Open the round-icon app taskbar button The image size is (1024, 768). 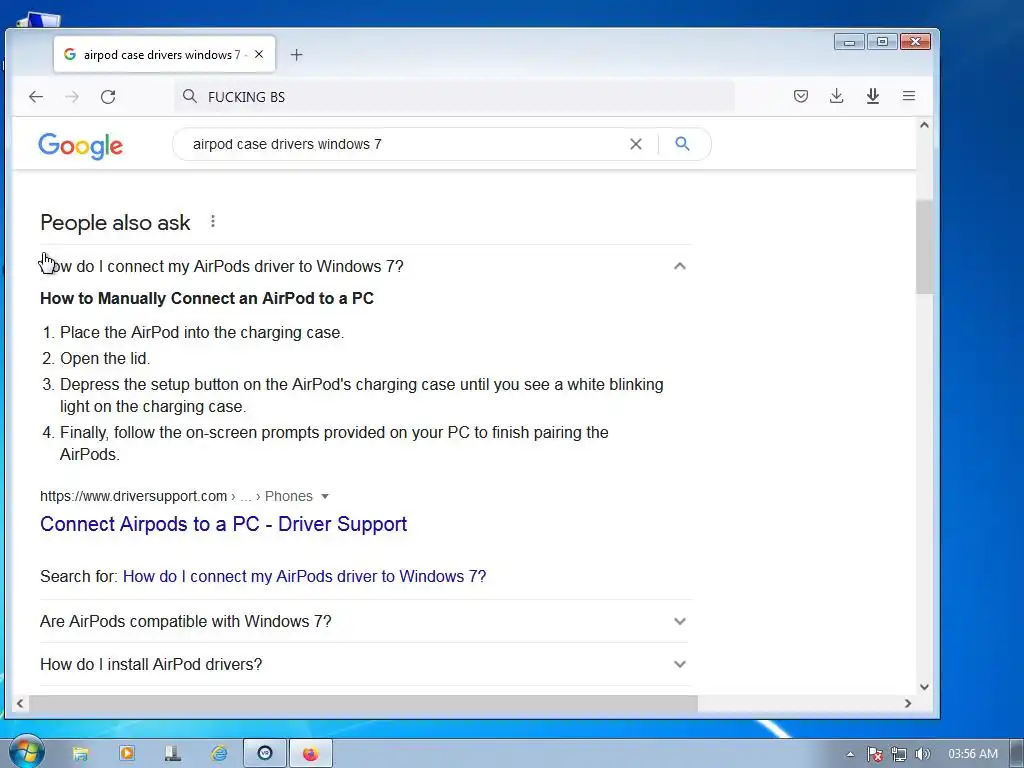click(x=265, y=754)
